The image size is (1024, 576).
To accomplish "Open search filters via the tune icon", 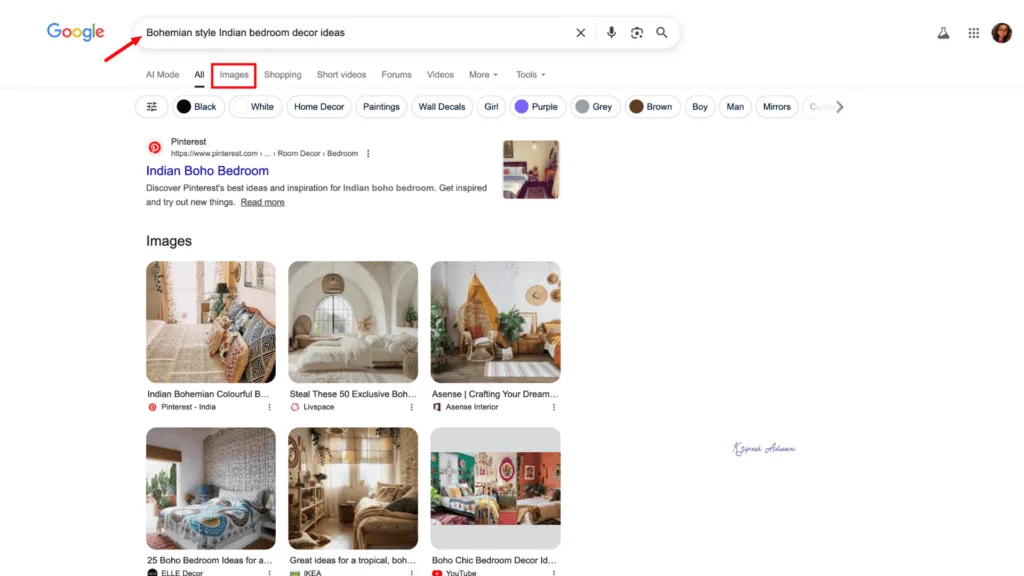I will pos(151,106).
